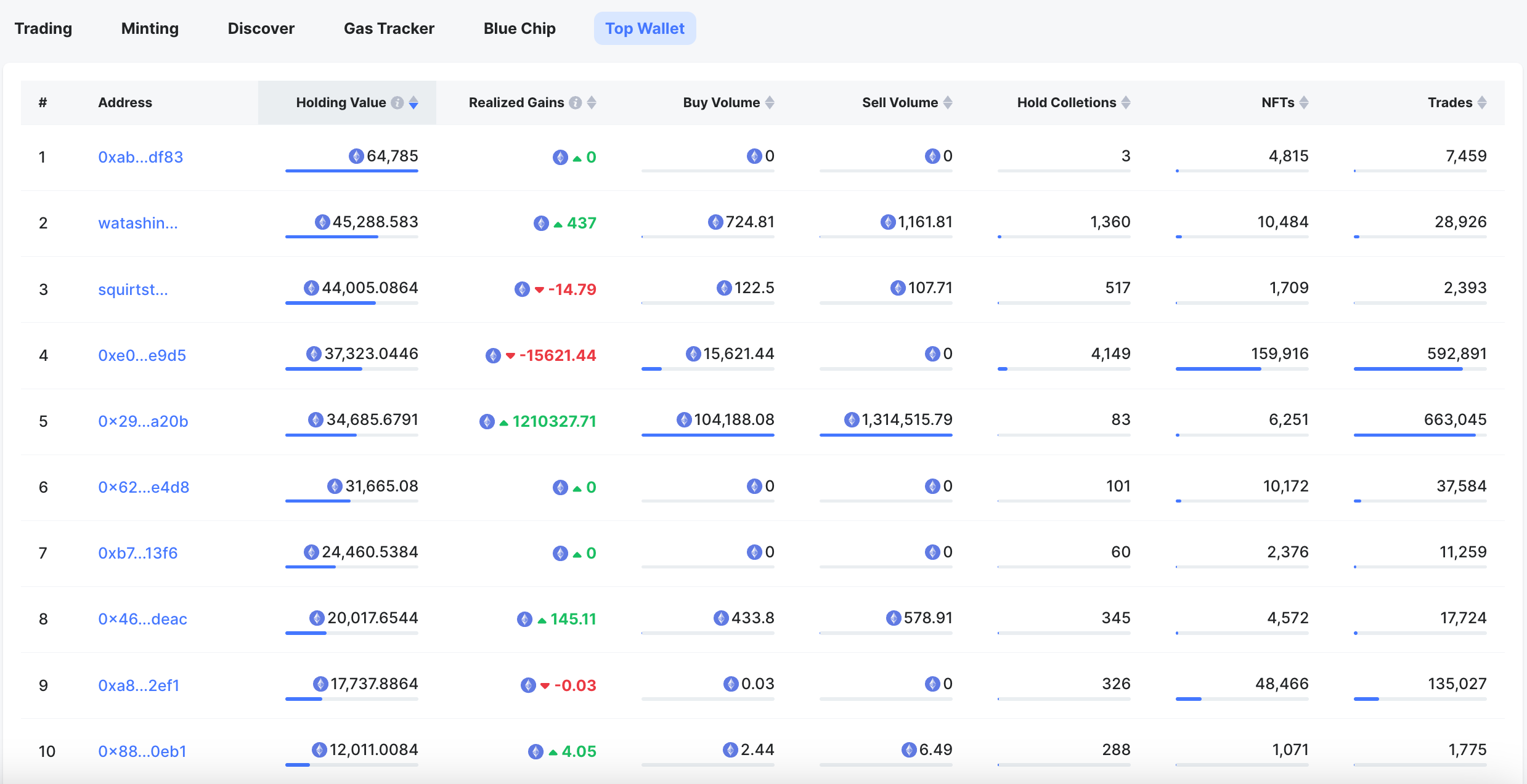Viewport: 1527px width, 784px height.
Task: Open the watashin... wallet link
Action: point(138,223)
